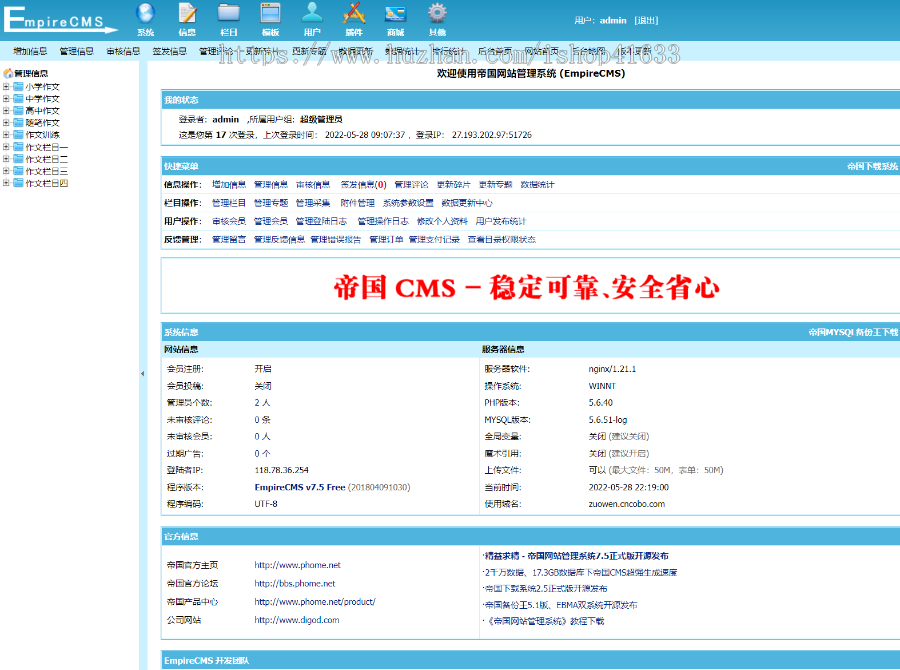Select 网站首页 in the top submenu bar
This screenshot has height=670, width=900.
541,51
